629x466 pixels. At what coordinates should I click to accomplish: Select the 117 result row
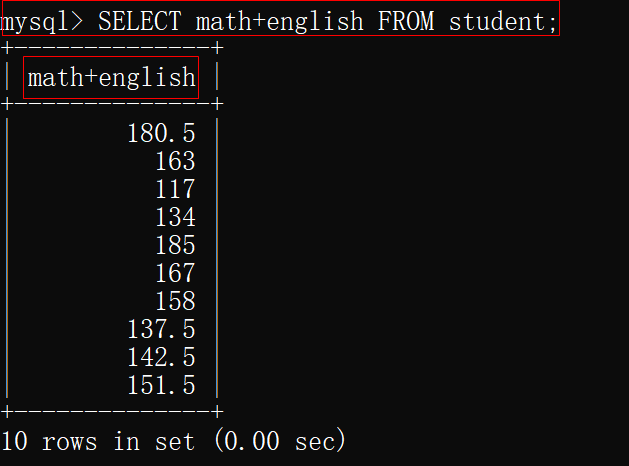(x=175, y=189)
